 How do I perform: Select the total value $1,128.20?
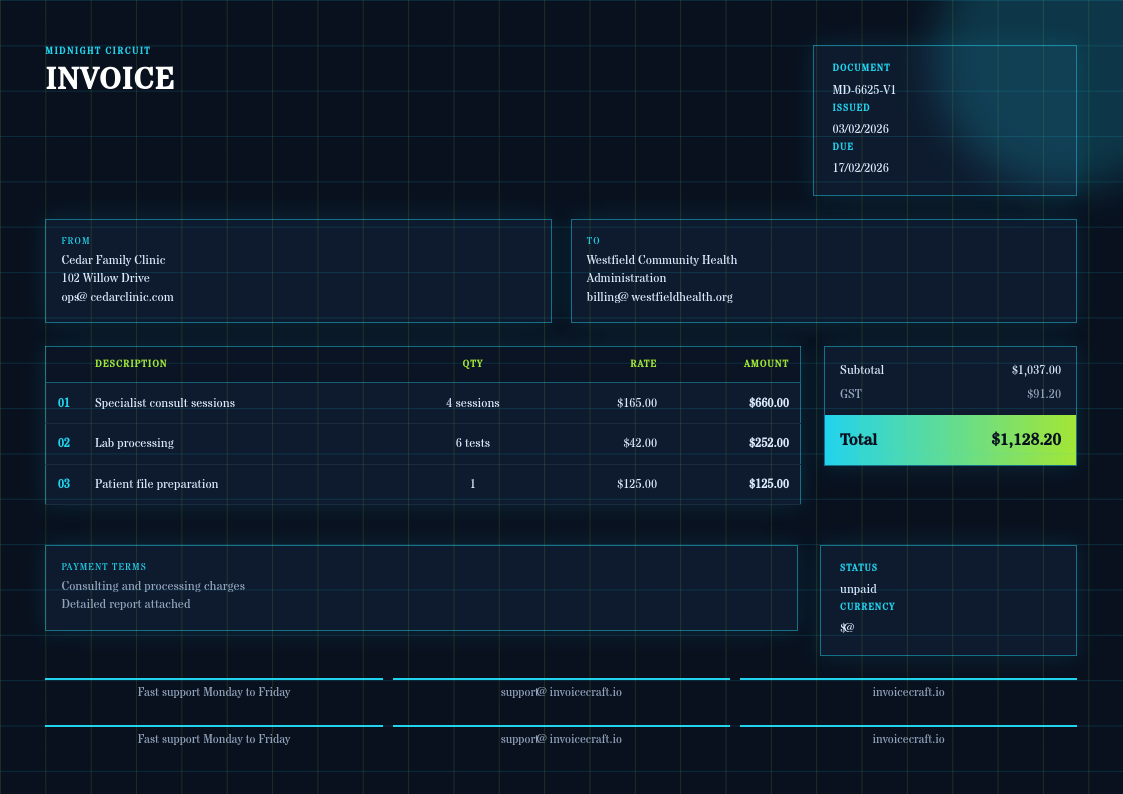click(1026, 440)
